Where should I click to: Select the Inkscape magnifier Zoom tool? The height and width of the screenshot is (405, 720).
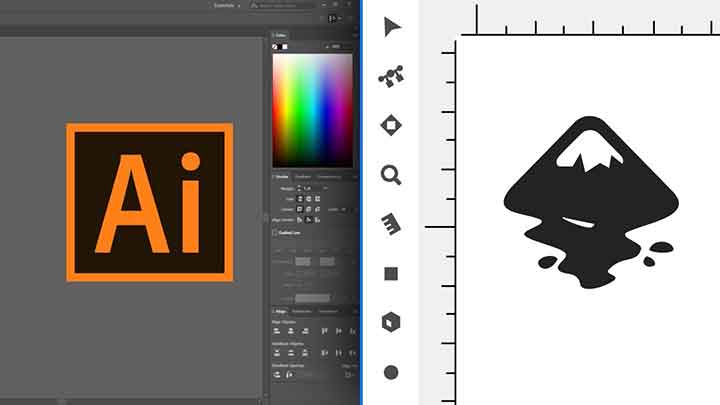coord(391,175)
